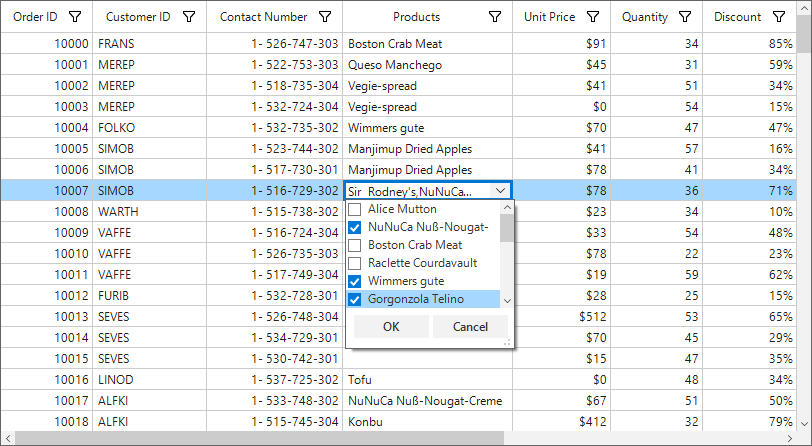Click the dropdown list scroll-up arrow
812x446 pixels.
click(x=507, y=208)
